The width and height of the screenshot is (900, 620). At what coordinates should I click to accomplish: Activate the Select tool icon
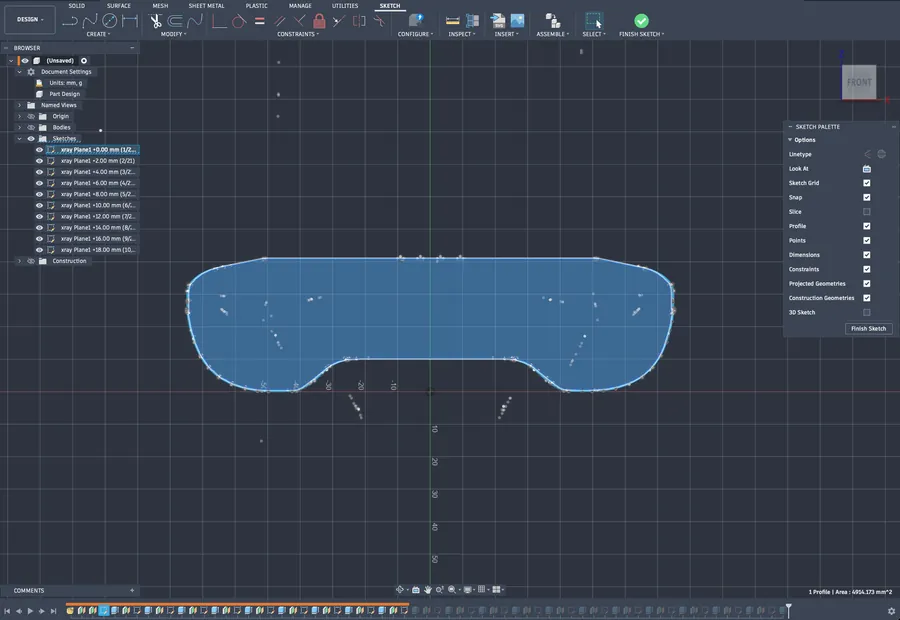pyautogui.click(x=593, y=21)
